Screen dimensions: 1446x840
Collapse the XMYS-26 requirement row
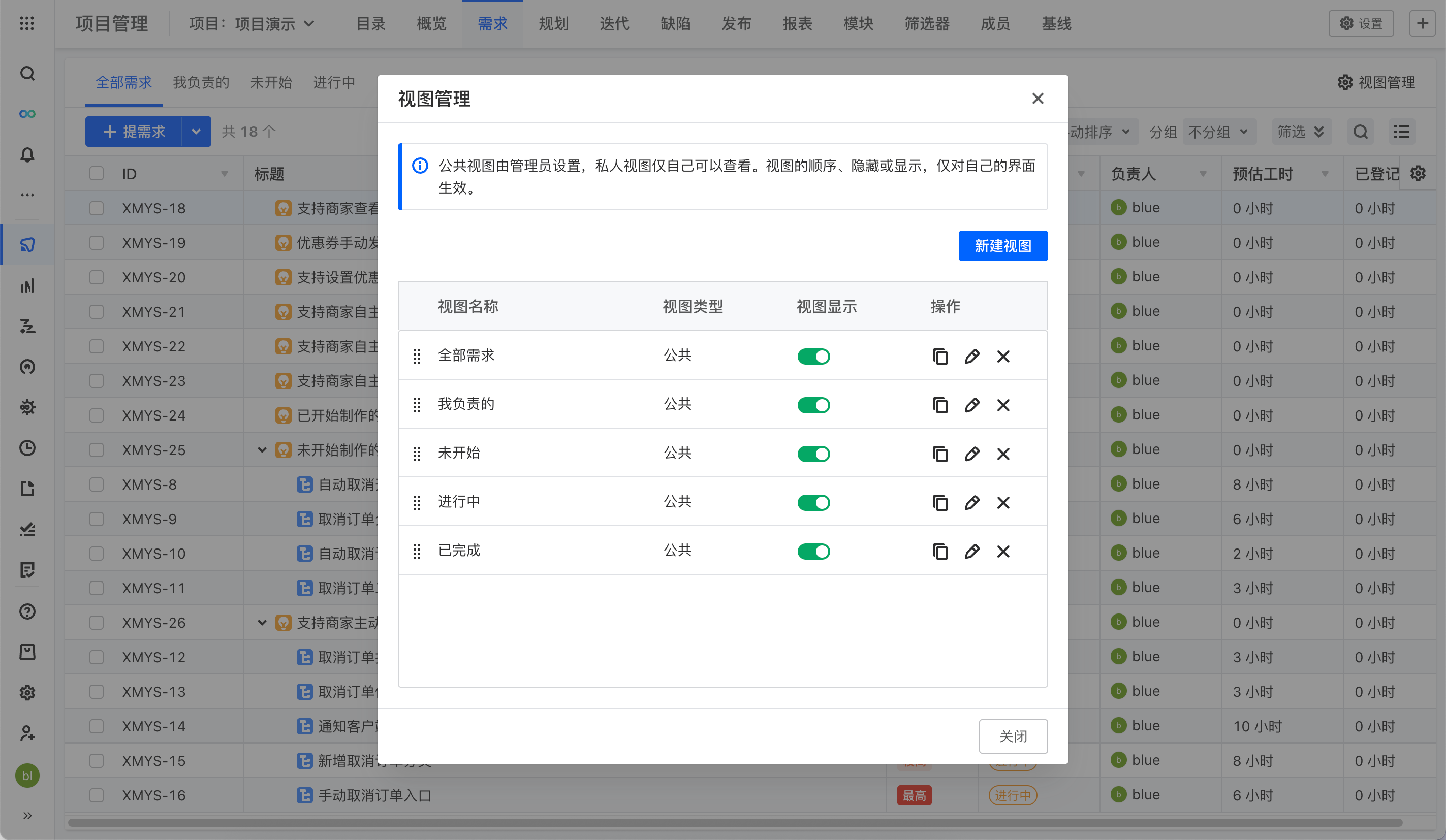tap(262, 622)
